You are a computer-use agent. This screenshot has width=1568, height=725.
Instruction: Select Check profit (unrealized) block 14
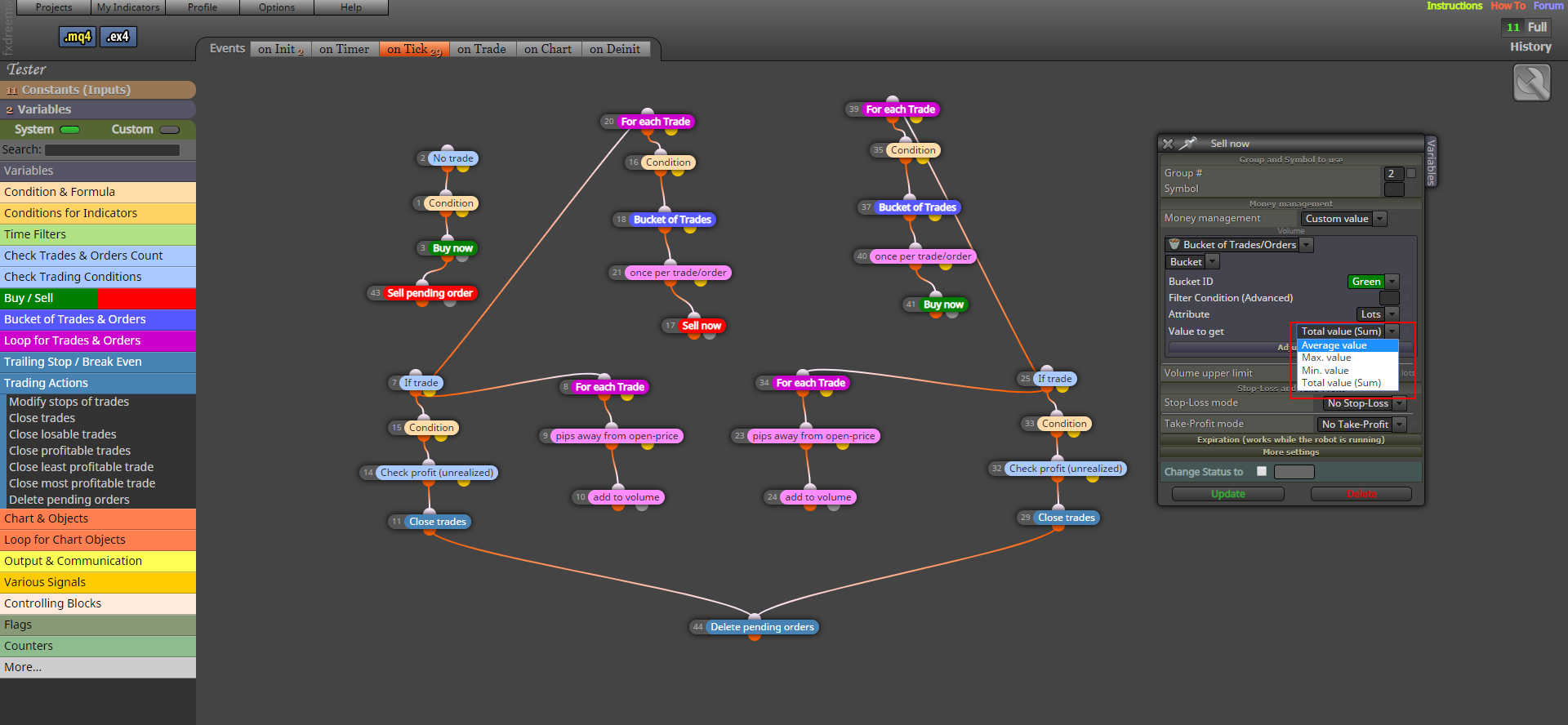[437, 473]
